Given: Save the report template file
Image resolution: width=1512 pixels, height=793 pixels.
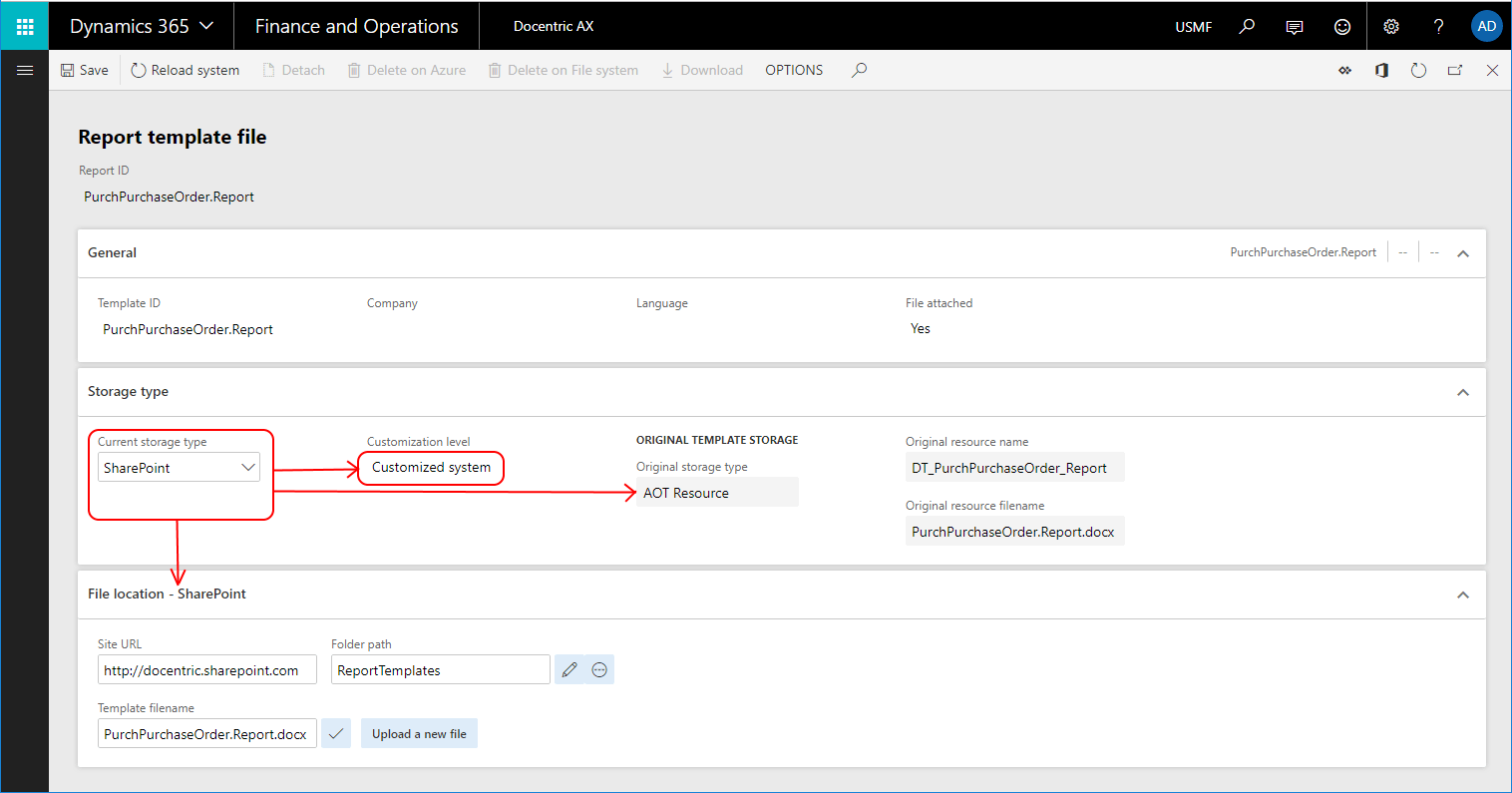Looking at the screenshot, I should click(84, 70).
